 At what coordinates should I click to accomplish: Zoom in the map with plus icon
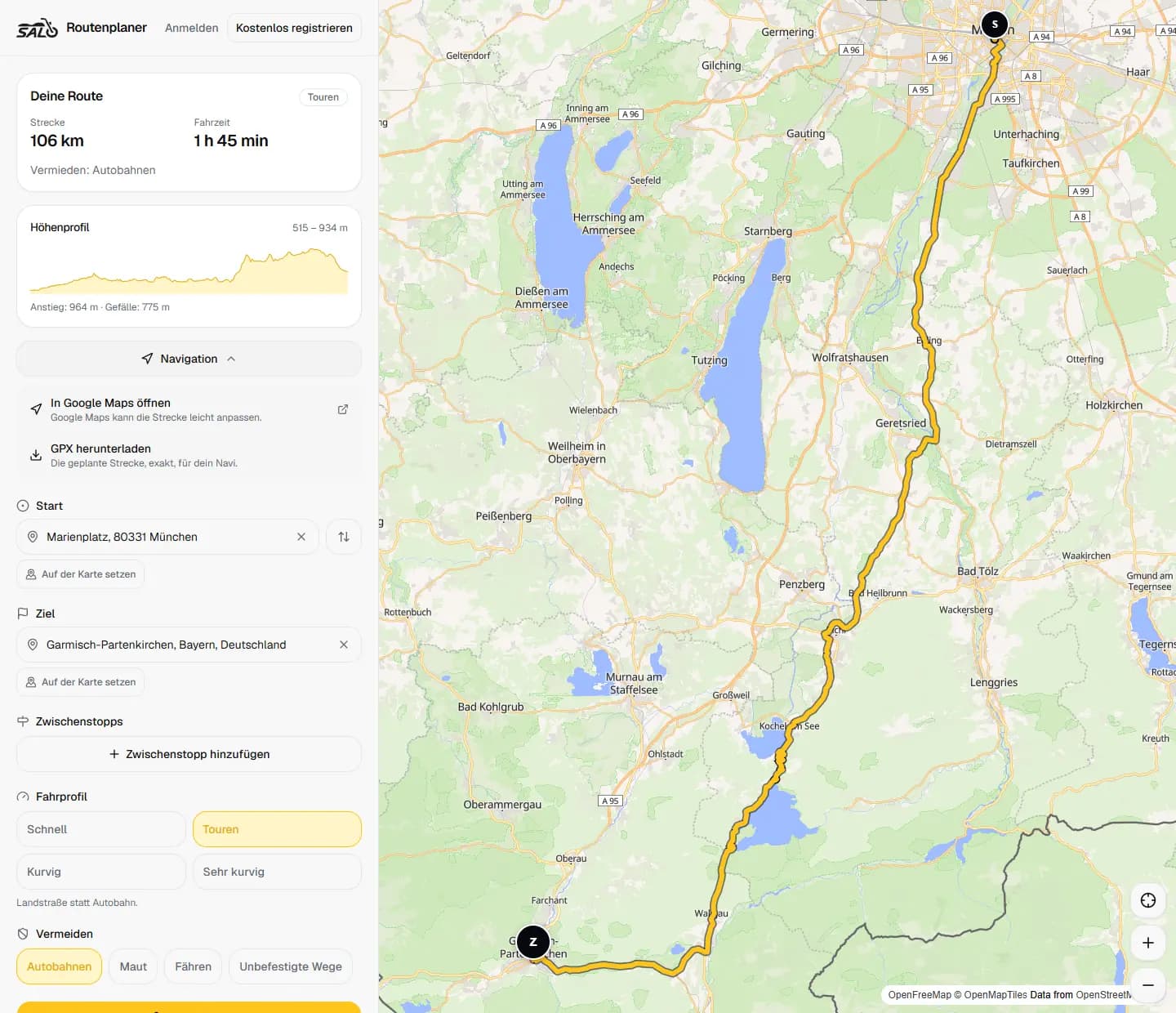(1148, 943)
